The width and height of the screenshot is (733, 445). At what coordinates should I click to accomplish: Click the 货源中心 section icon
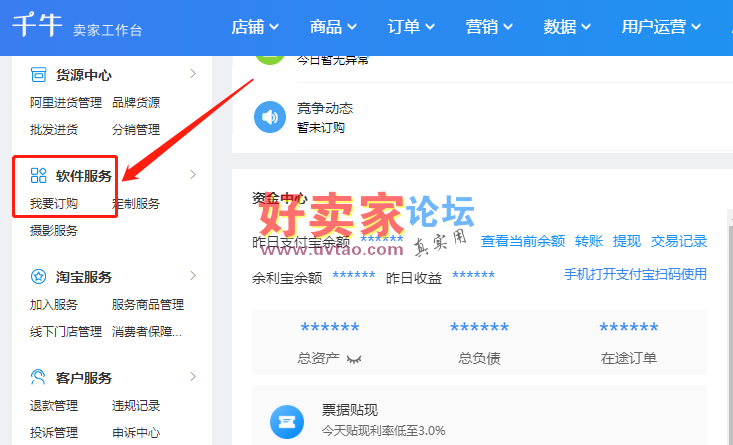click(x=39, y=75)
